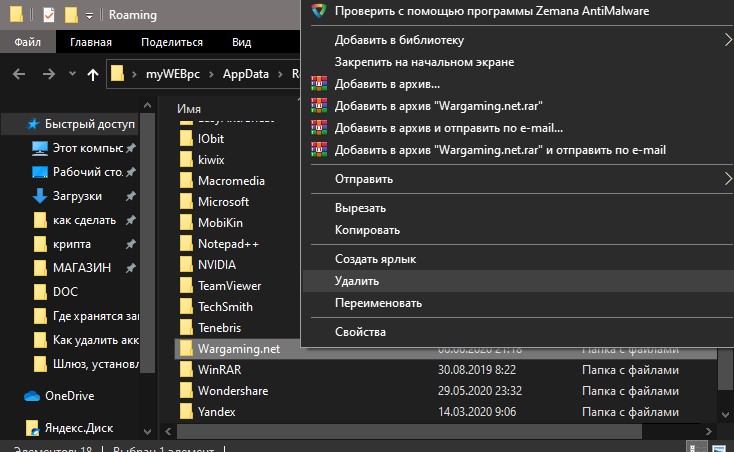Select the TechSmith folder name
This screenshot has height=452, width=734.
225,306
